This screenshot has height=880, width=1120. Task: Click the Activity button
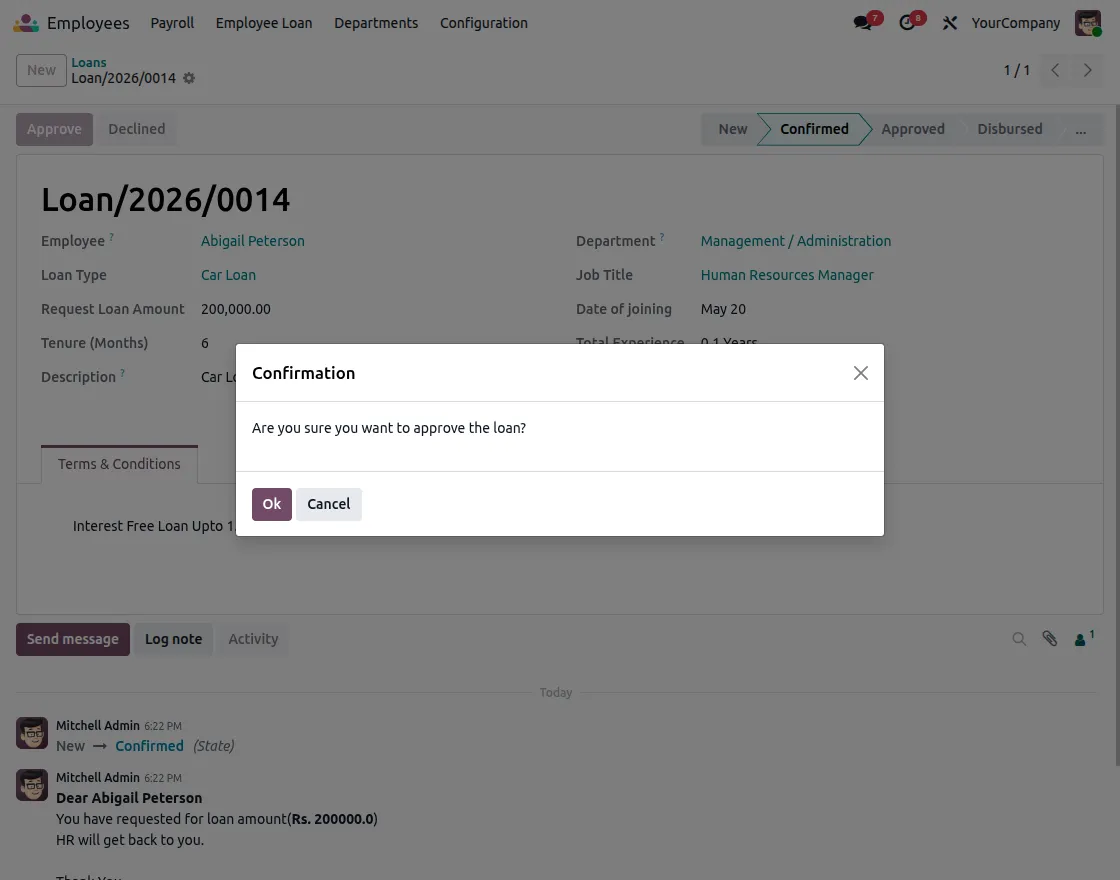pos(254,639)
